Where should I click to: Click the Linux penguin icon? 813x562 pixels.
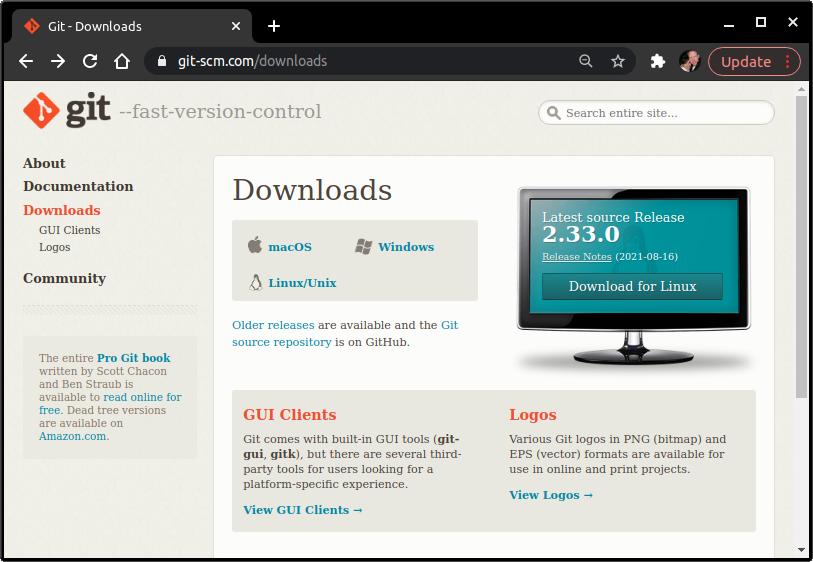tap(256, 283)
